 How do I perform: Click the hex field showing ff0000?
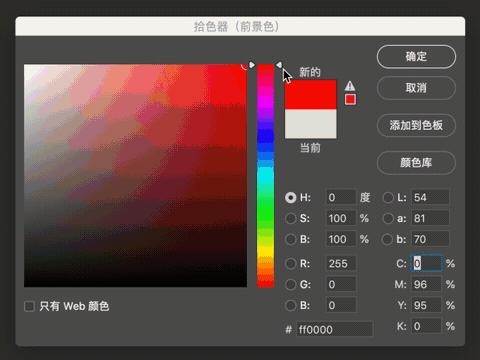335,329
